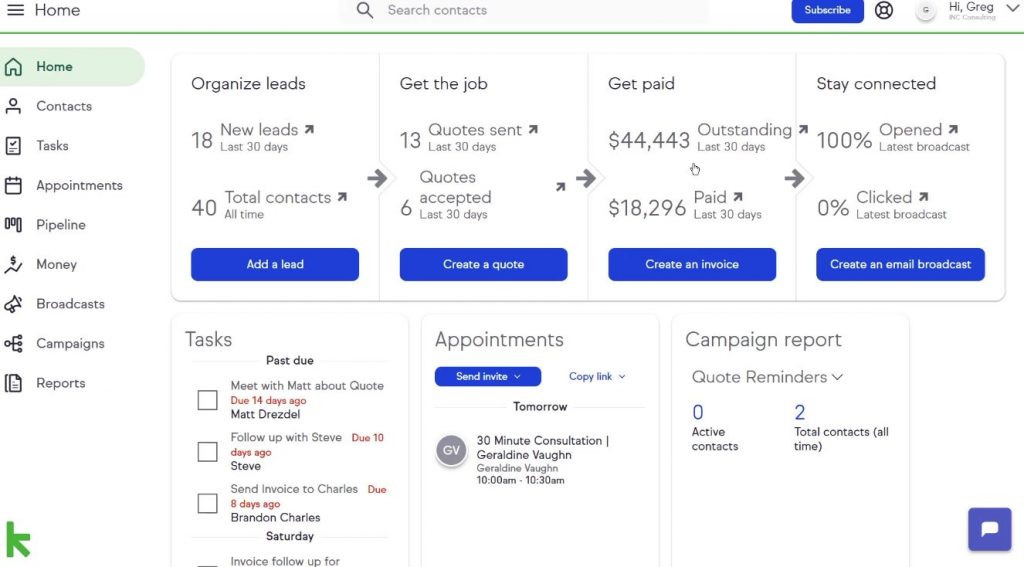The width and height of the screenshot is (1024, 567).
Task: Click the Subscribe button
Action: click(x=827, y=10)
